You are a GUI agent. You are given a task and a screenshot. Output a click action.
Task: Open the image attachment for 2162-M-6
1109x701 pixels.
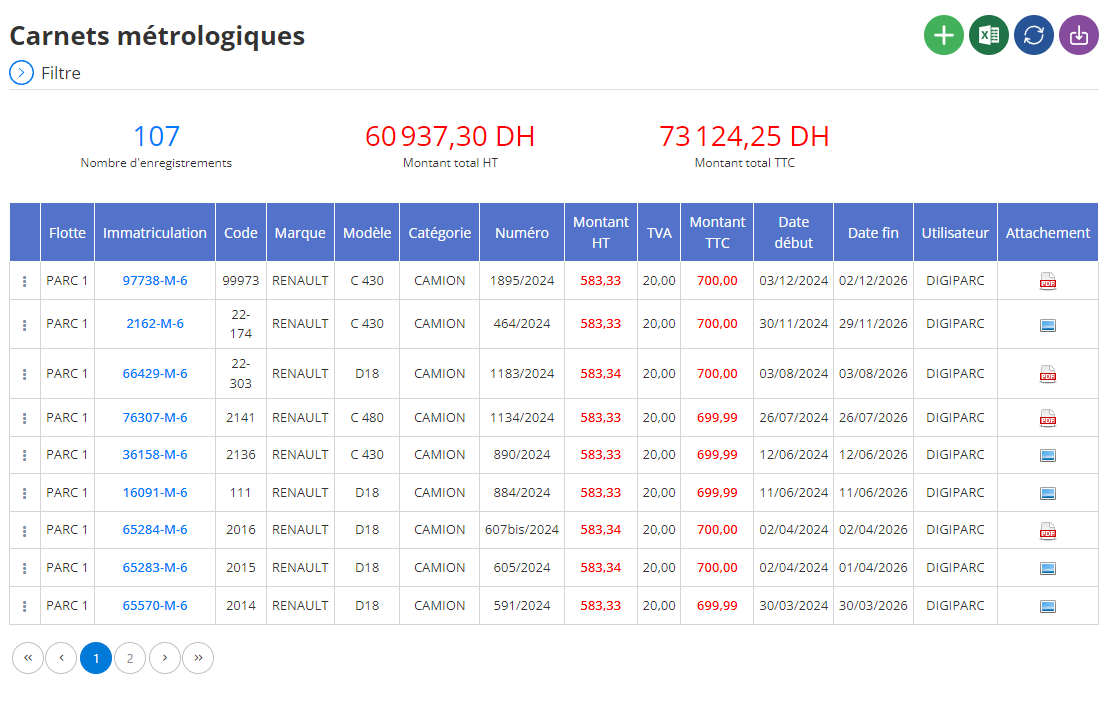point(1047,325)
